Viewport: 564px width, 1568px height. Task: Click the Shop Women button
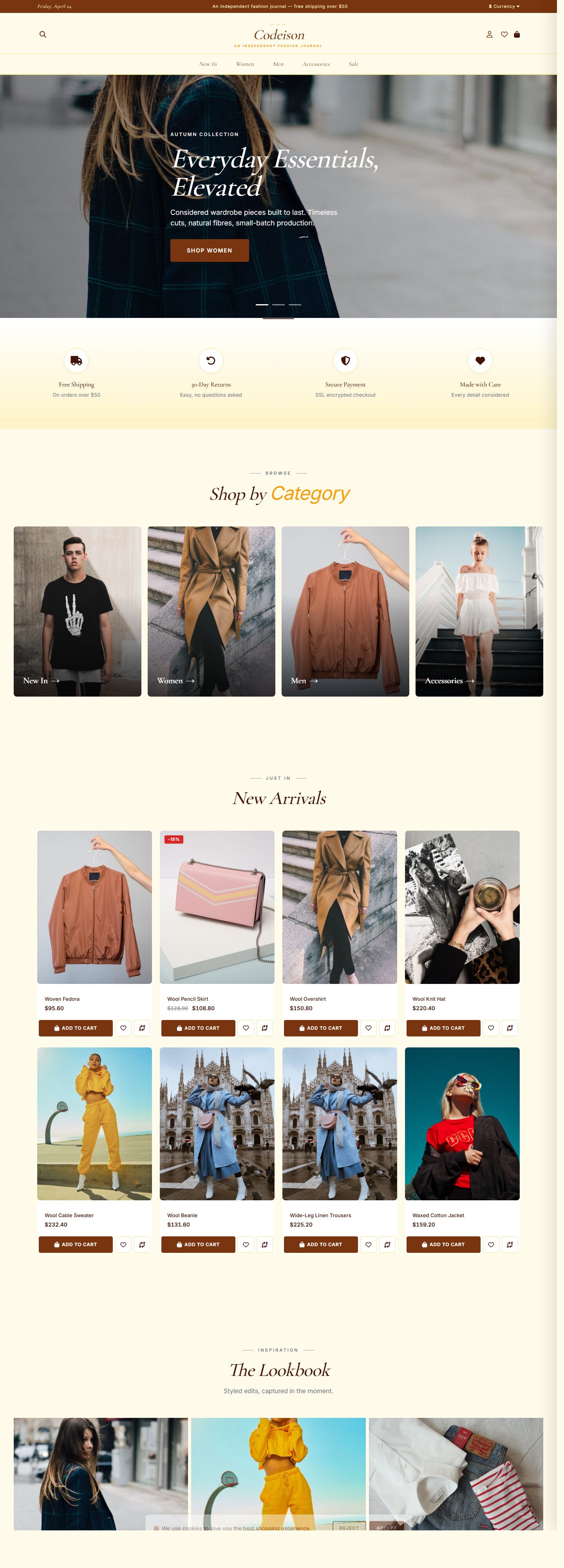click(x=209, y=250)
